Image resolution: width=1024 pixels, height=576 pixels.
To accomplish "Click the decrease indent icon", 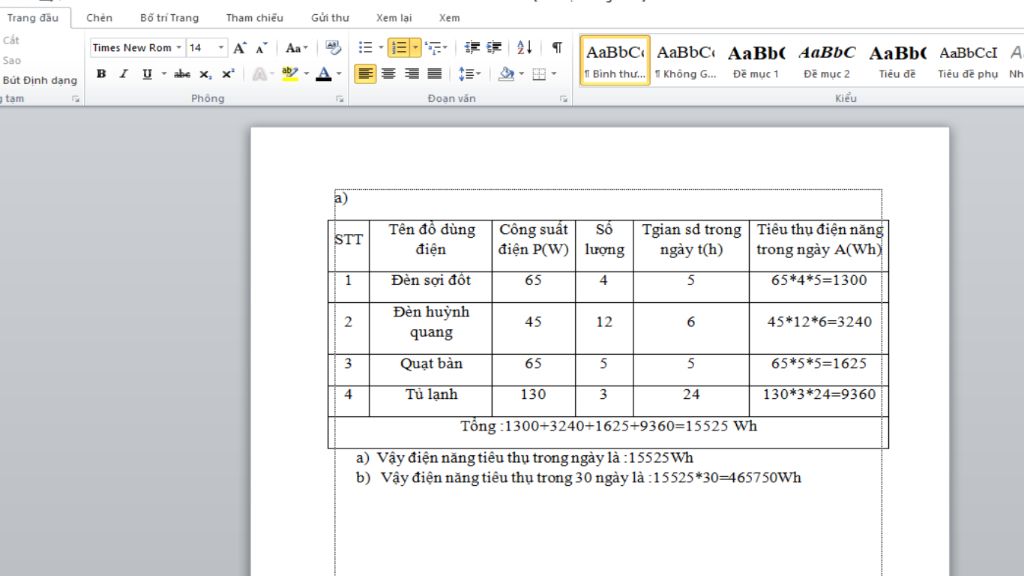I will [472, 47].
